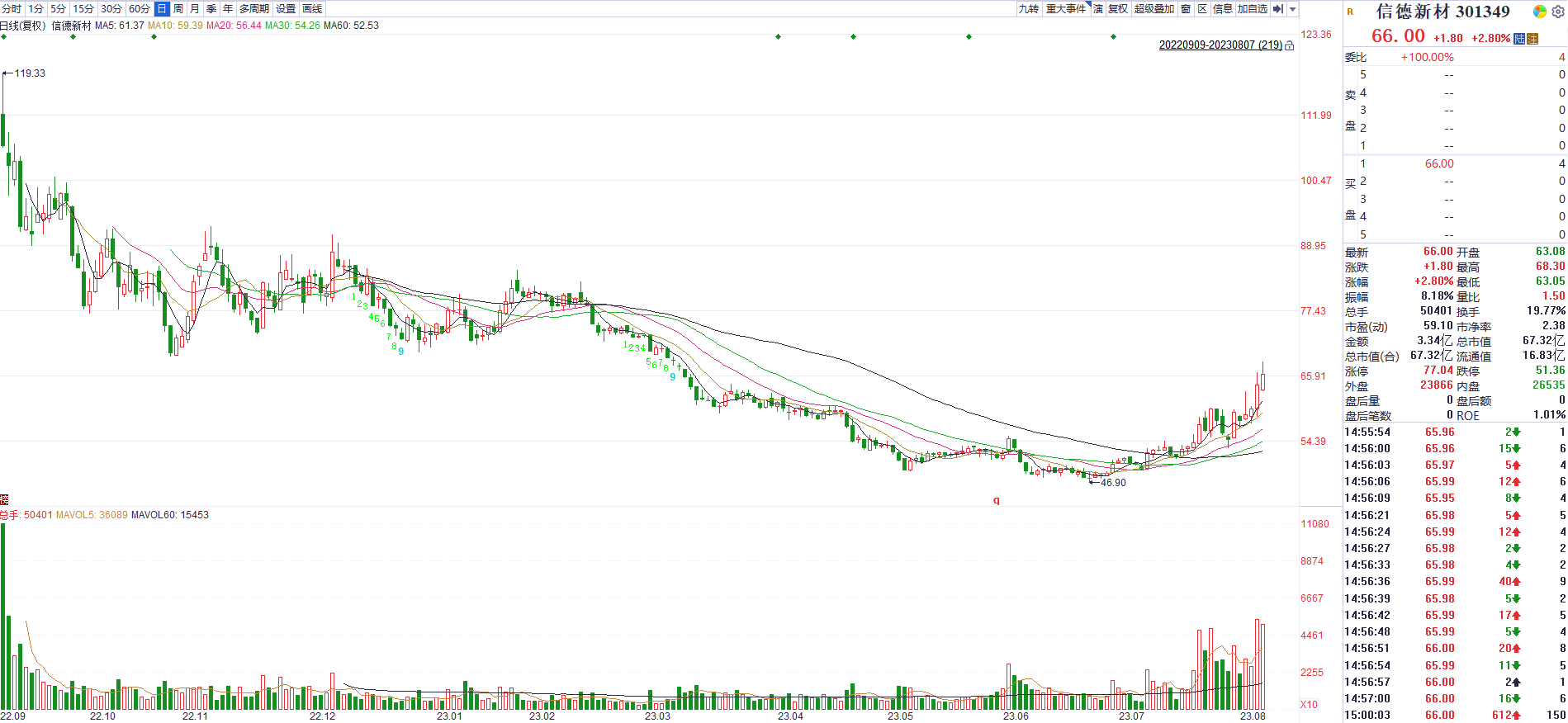The image size is (1568, 723).
Task: Open the settings gear next to stock code
Action: tap(1557, 12)
